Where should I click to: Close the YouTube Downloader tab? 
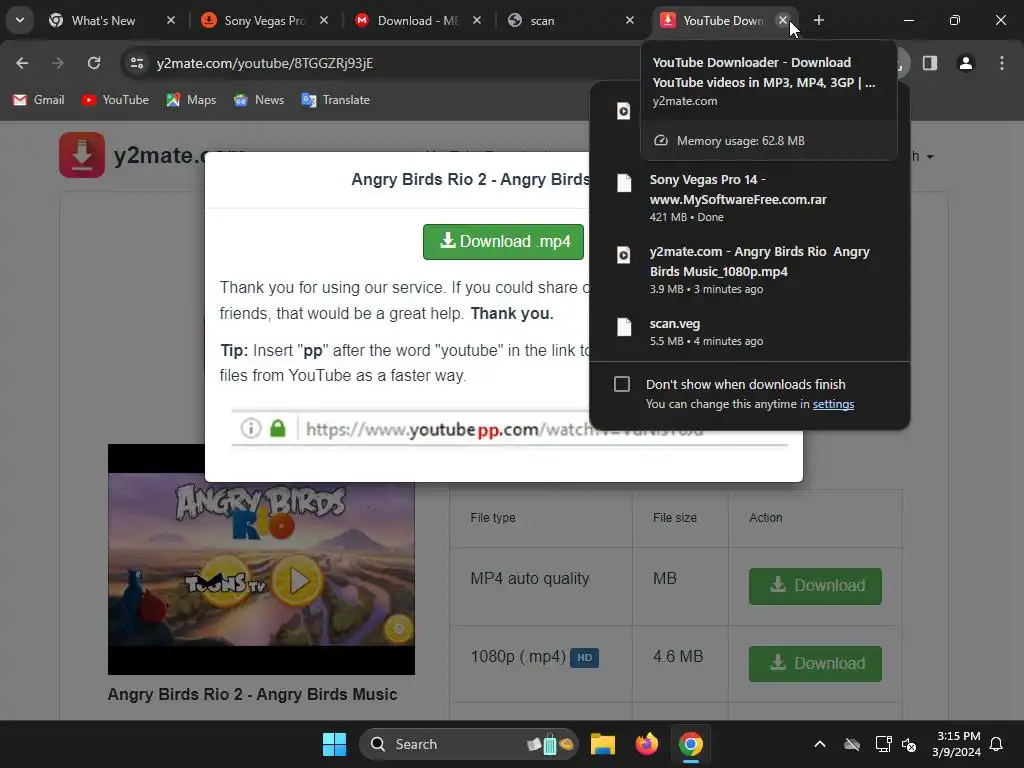point(782,20)
